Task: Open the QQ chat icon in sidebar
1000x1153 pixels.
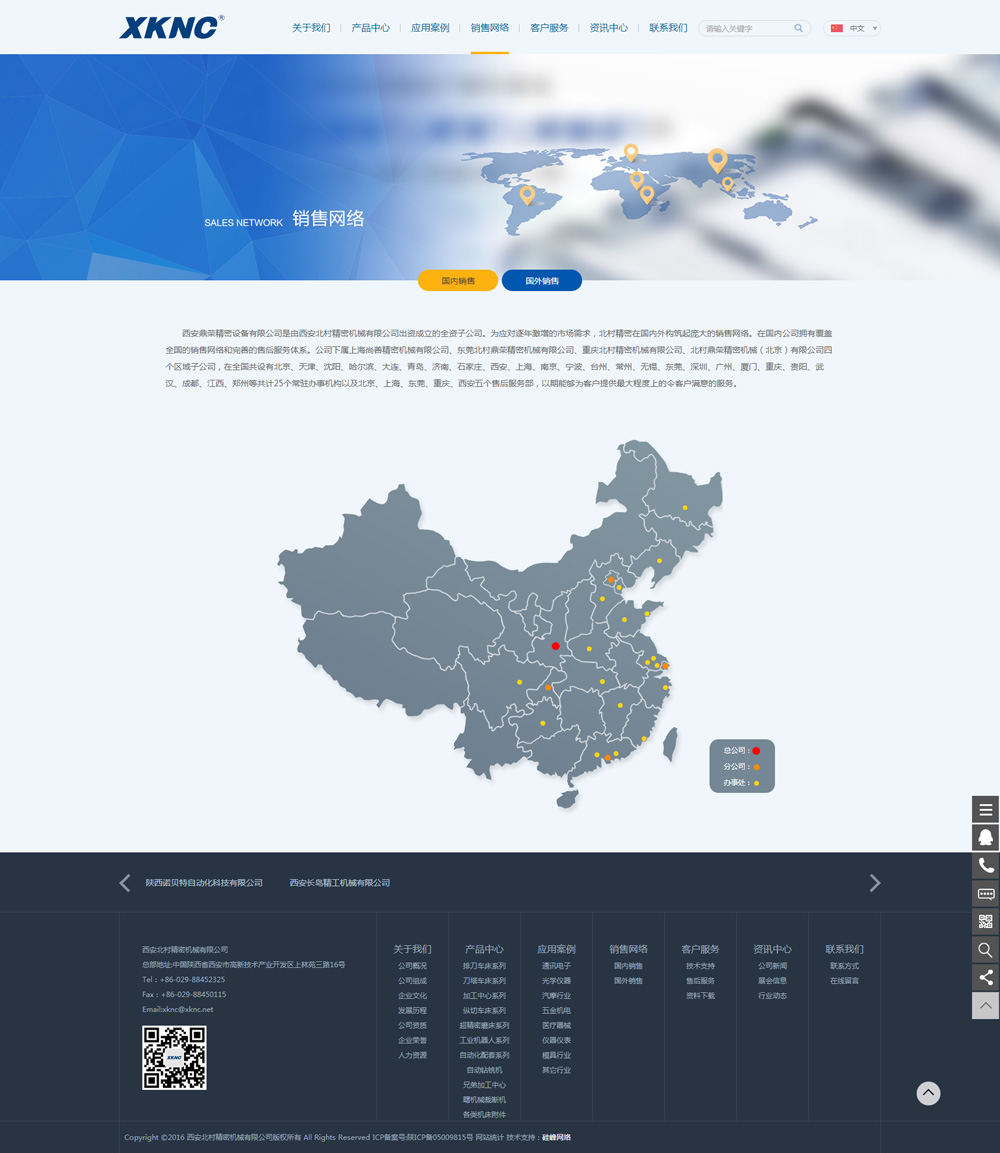Action: point(985,838)
